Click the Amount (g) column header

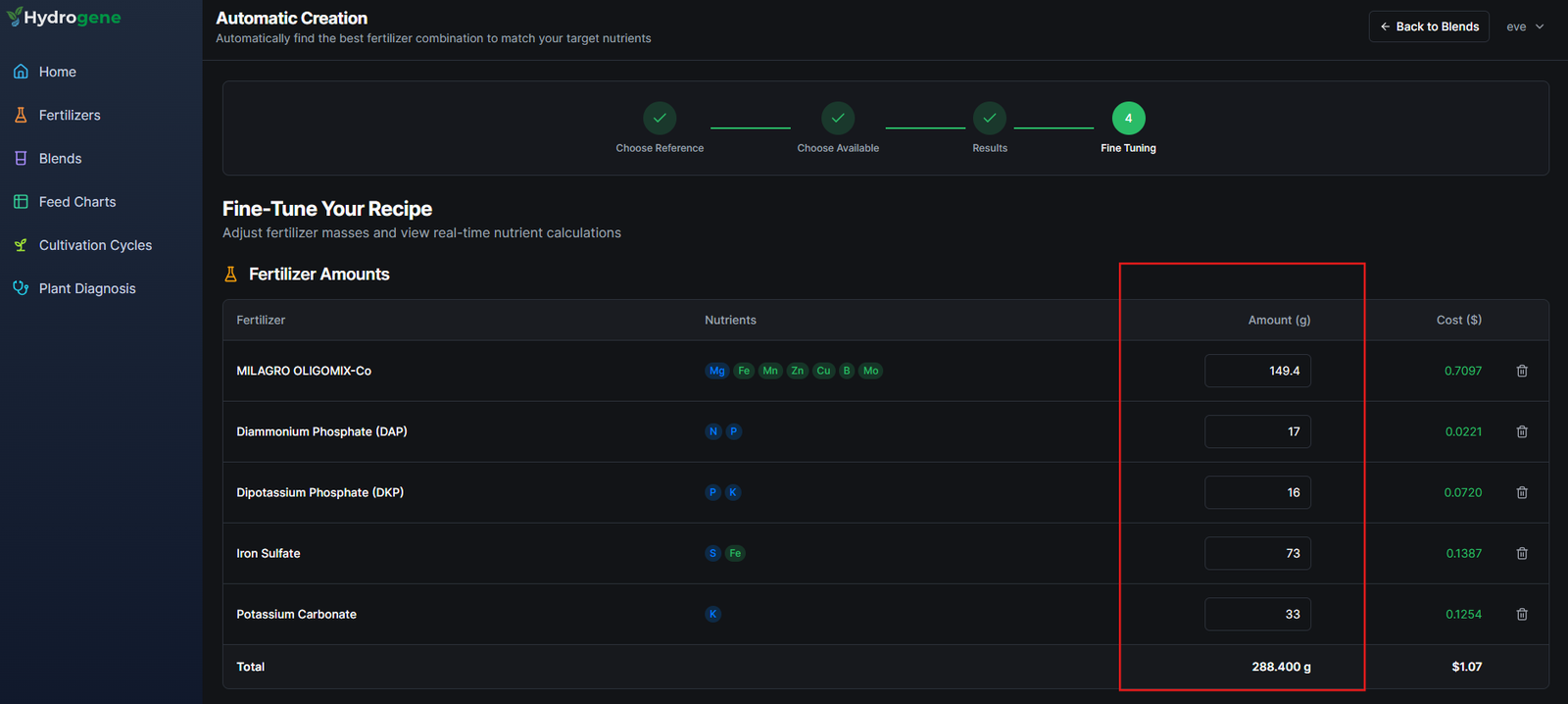click(x=1279, y=320)
